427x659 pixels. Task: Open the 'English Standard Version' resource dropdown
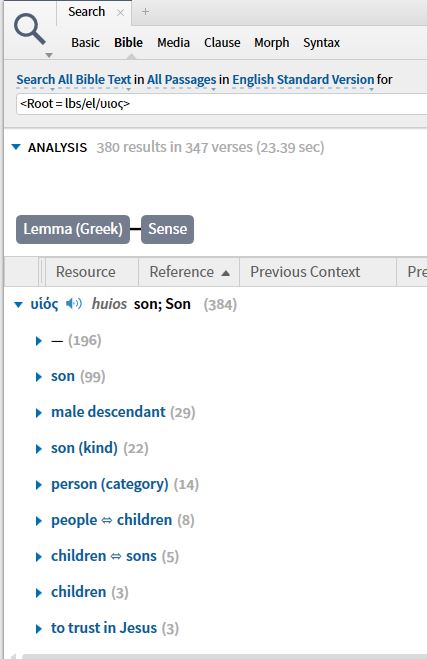pos(303,80)
